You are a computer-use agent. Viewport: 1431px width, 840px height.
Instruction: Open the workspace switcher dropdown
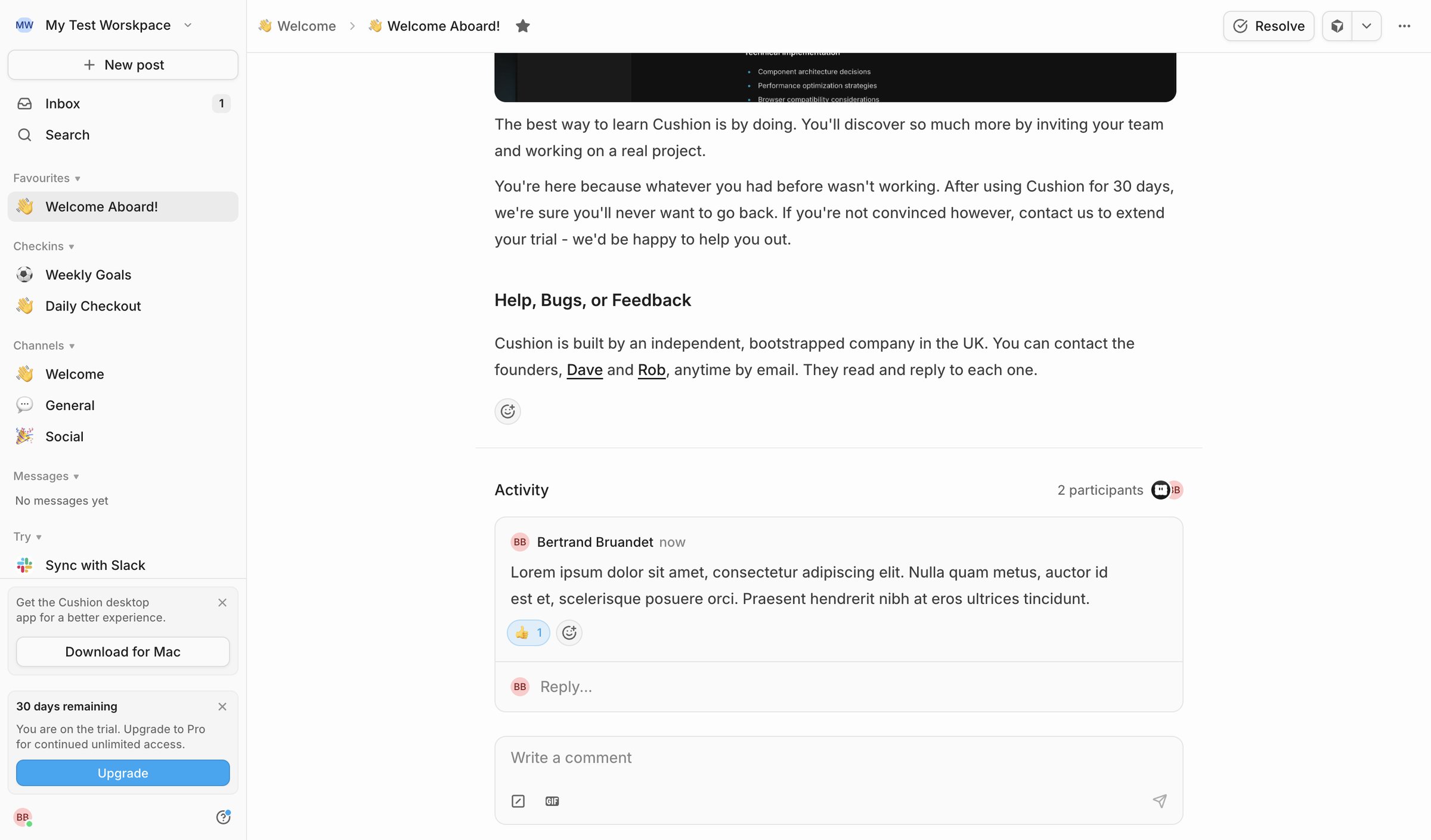(188, 25)
